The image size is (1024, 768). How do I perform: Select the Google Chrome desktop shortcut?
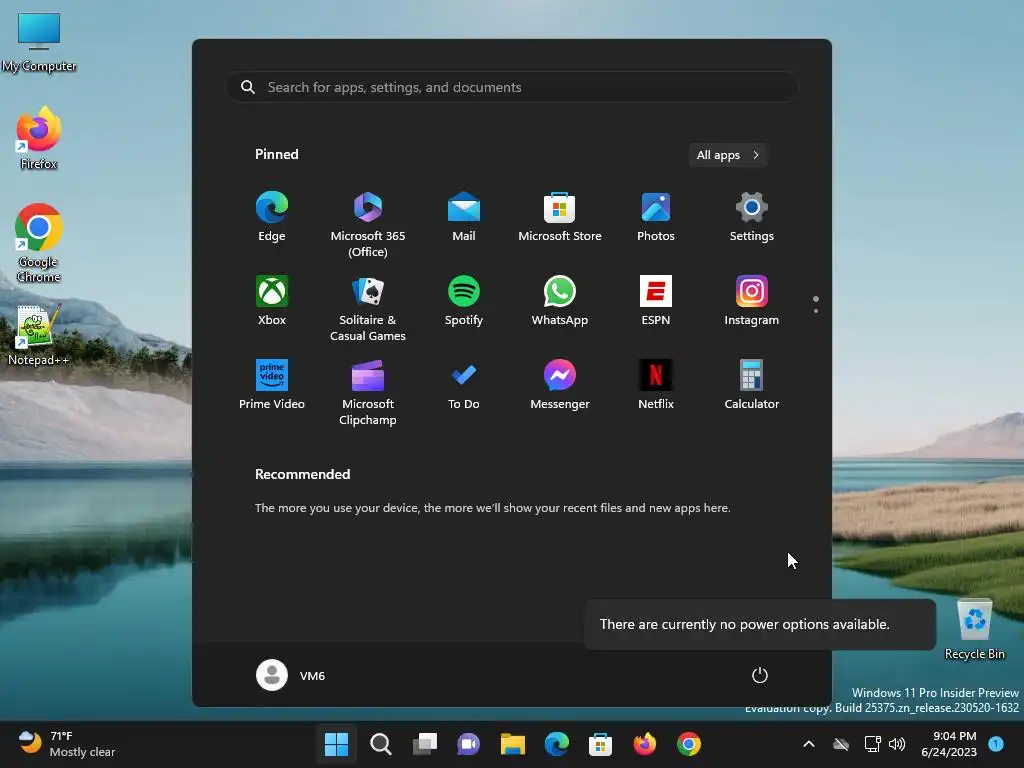point(39,243)
